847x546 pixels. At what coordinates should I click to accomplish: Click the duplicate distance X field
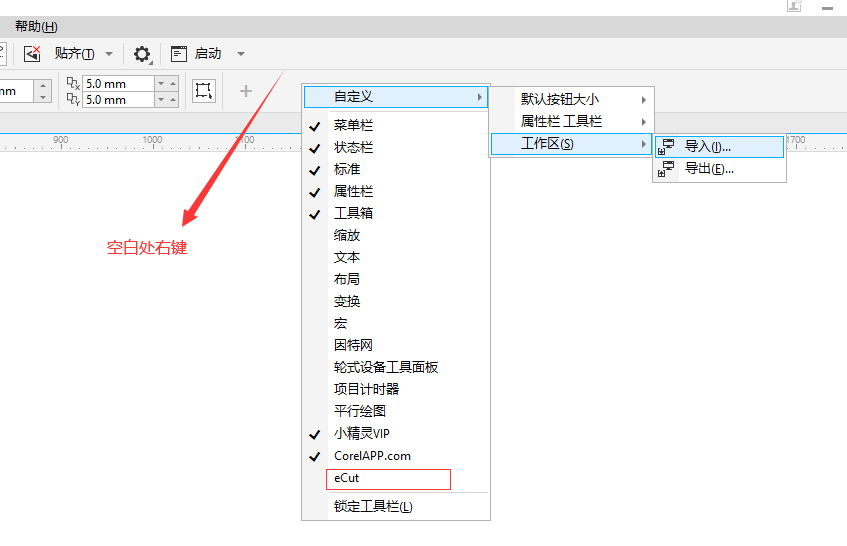click(118, 84)
